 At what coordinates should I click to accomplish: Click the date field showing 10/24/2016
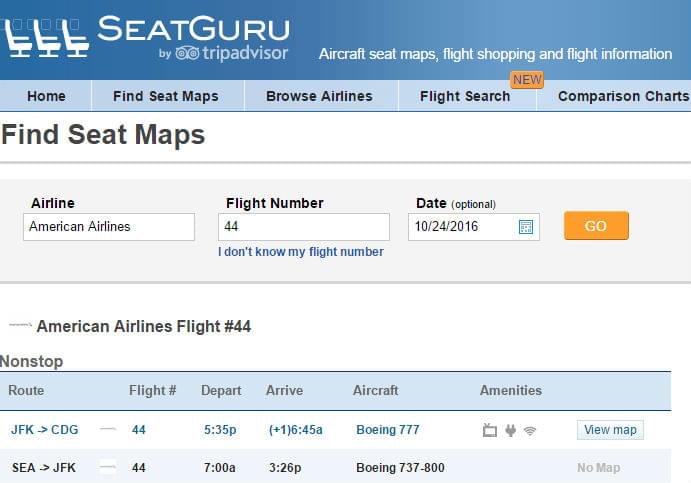[x=463, y=227]
